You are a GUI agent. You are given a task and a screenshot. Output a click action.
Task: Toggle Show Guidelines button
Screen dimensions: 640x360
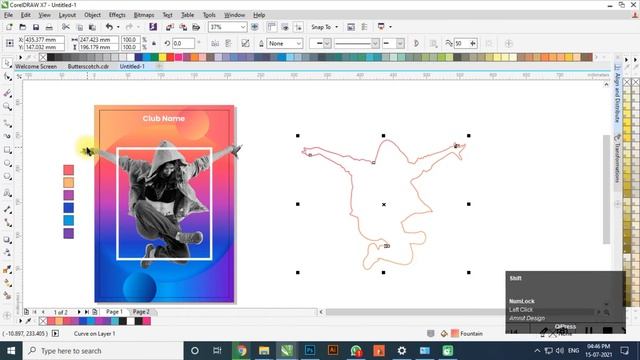(298, 27)
